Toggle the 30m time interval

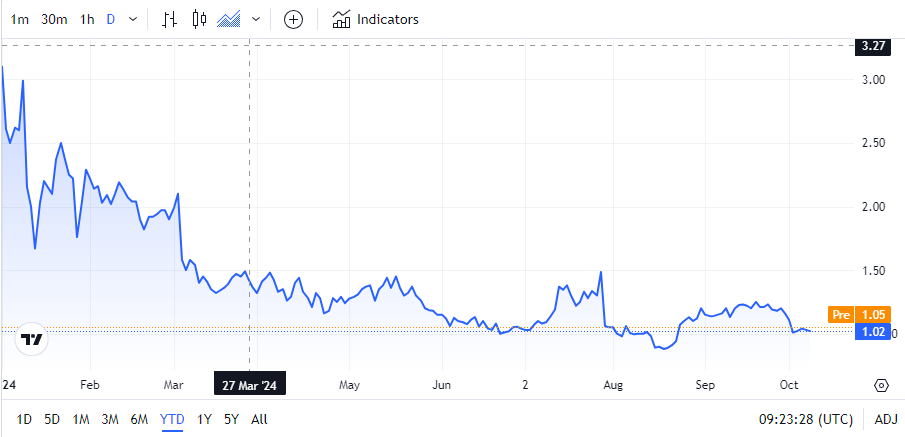pos(54,19)
